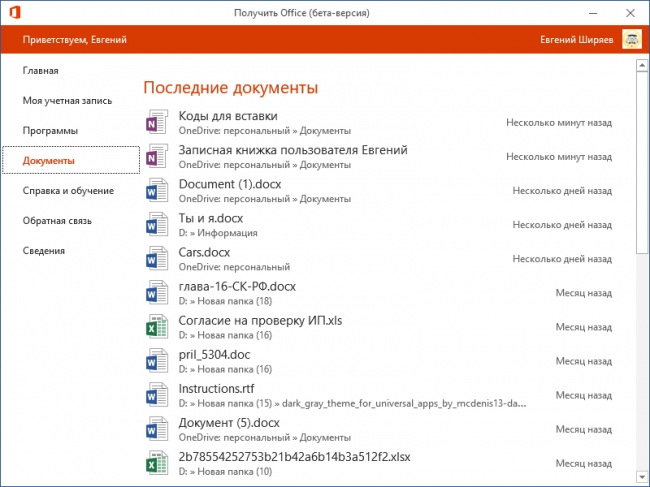The image size is (650, 487).
Task: Click the Word icon for Документ (5).docx
Action: click(x=157, y=429)
